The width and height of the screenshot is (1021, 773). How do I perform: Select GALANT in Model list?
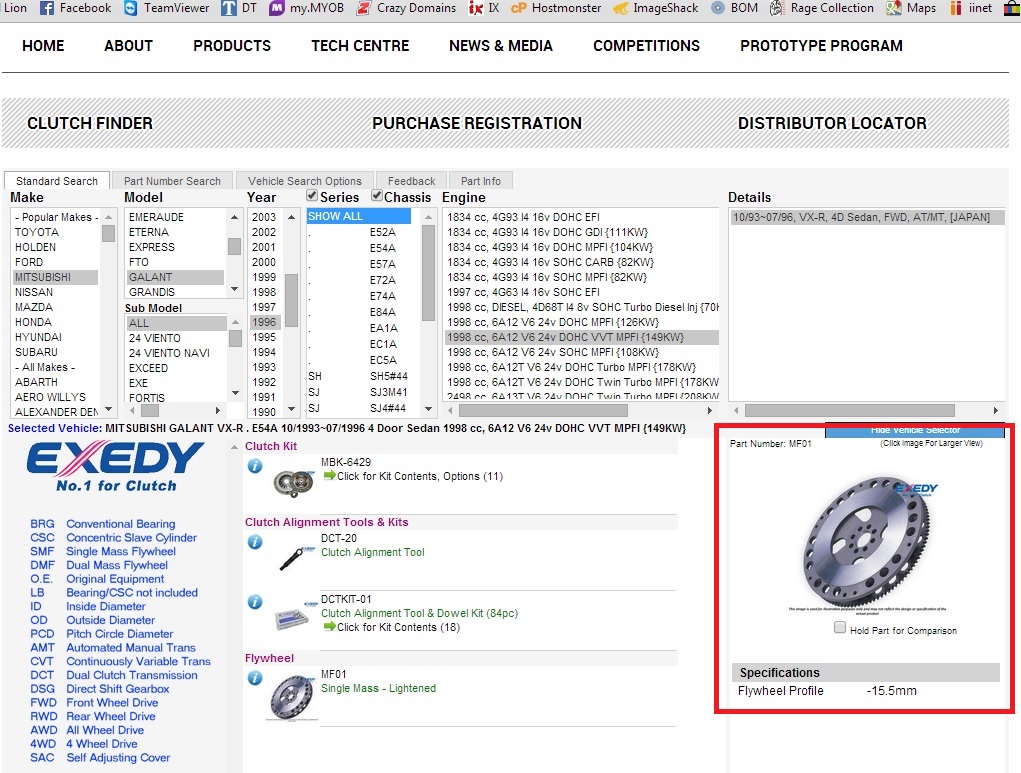coord(175,277)
